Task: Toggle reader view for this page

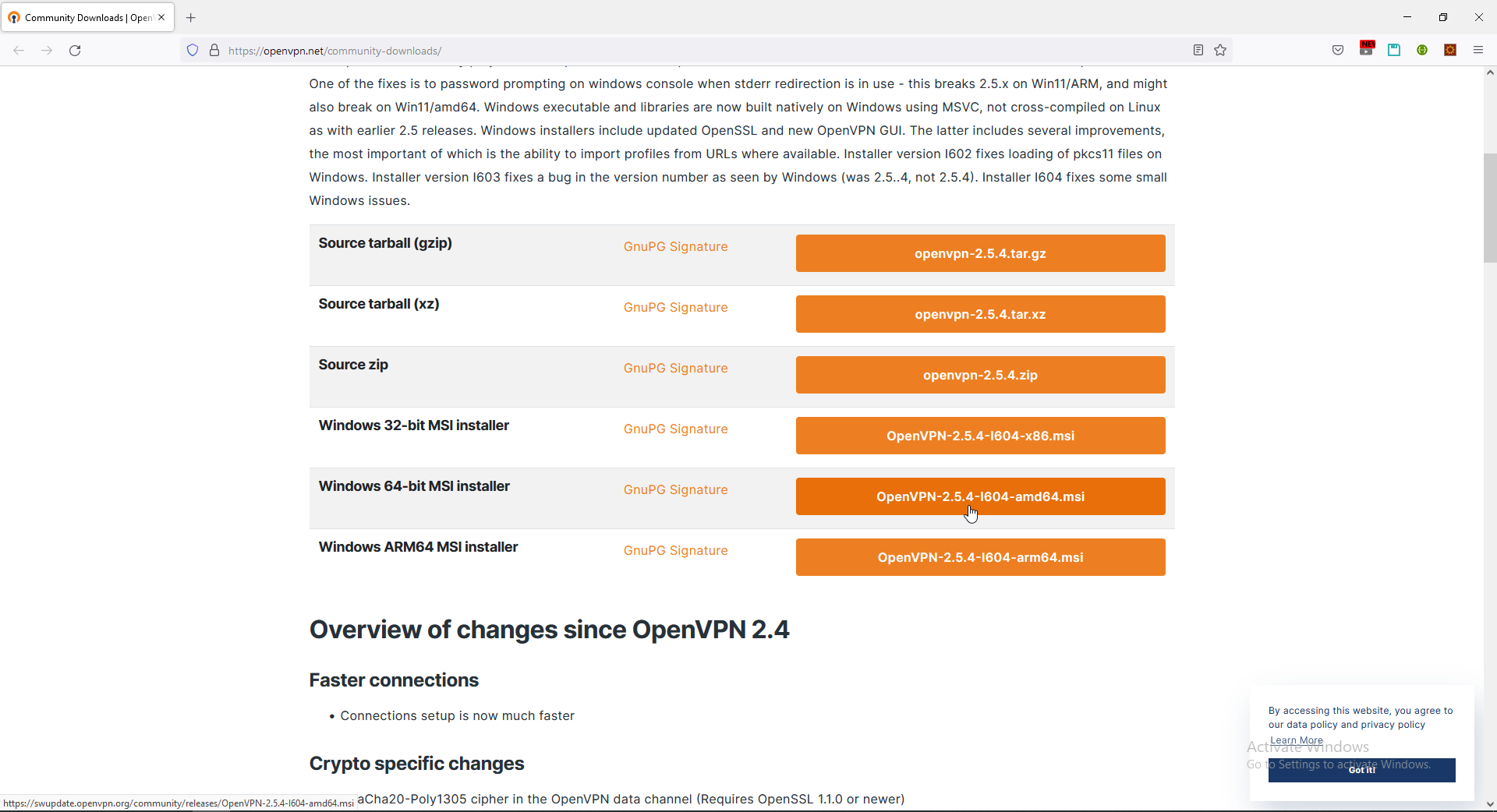Action: pyautogui.click(x=1198, y=51)
